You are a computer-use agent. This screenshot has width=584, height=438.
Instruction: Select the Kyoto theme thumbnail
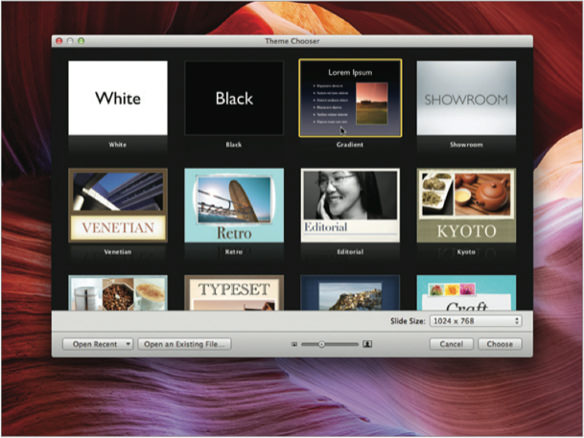(x=466, y=205)
